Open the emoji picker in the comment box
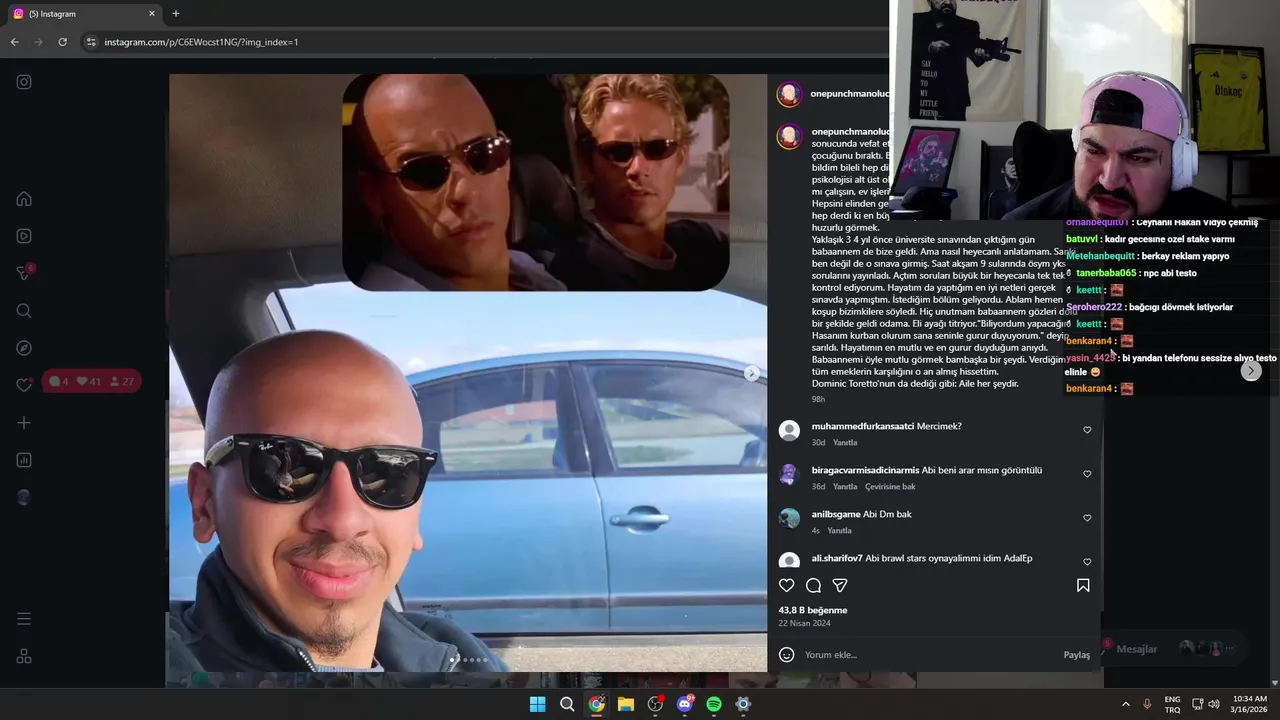This screenshot has height=720, width=1280. pos(787,655)
